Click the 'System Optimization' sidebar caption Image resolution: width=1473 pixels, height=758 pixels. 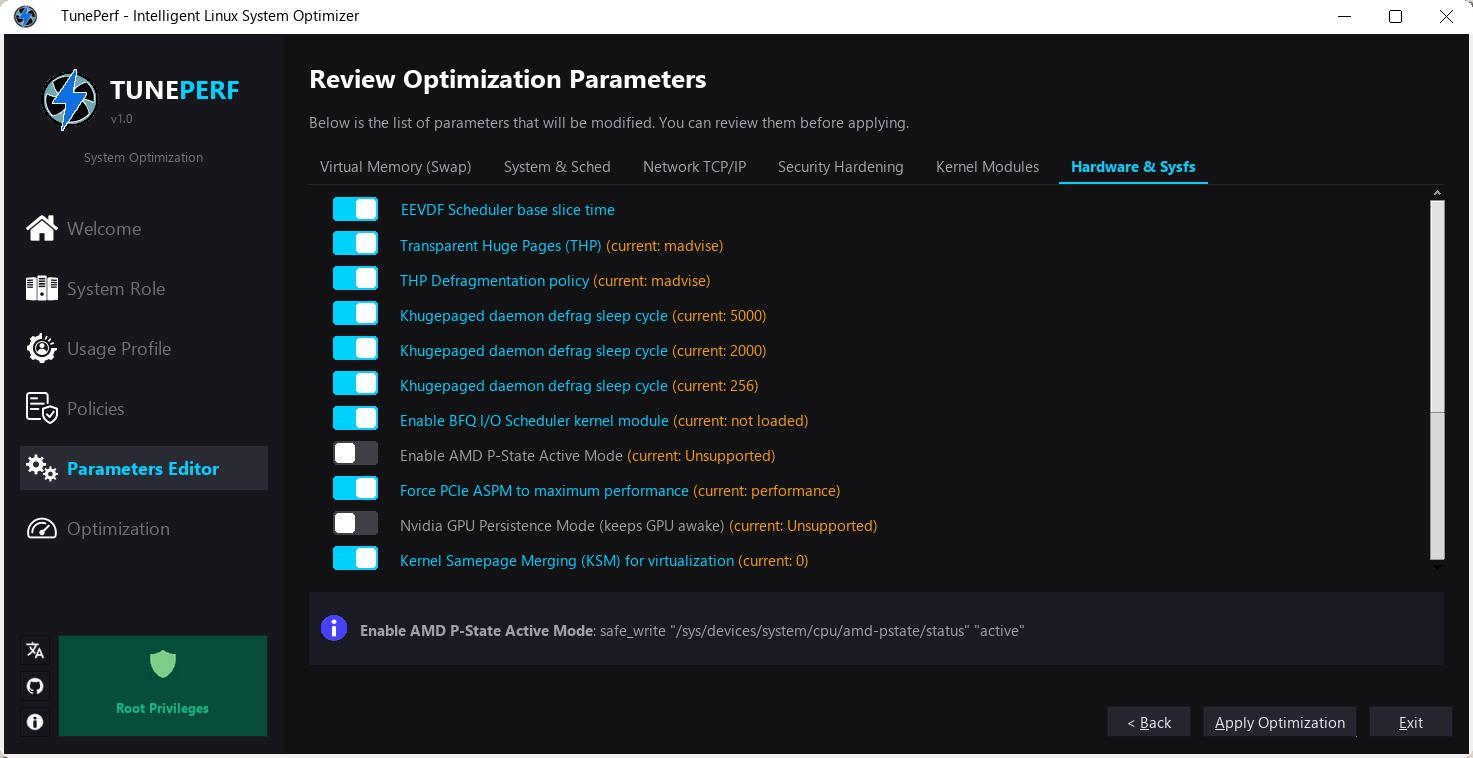[x=143, y=157]
